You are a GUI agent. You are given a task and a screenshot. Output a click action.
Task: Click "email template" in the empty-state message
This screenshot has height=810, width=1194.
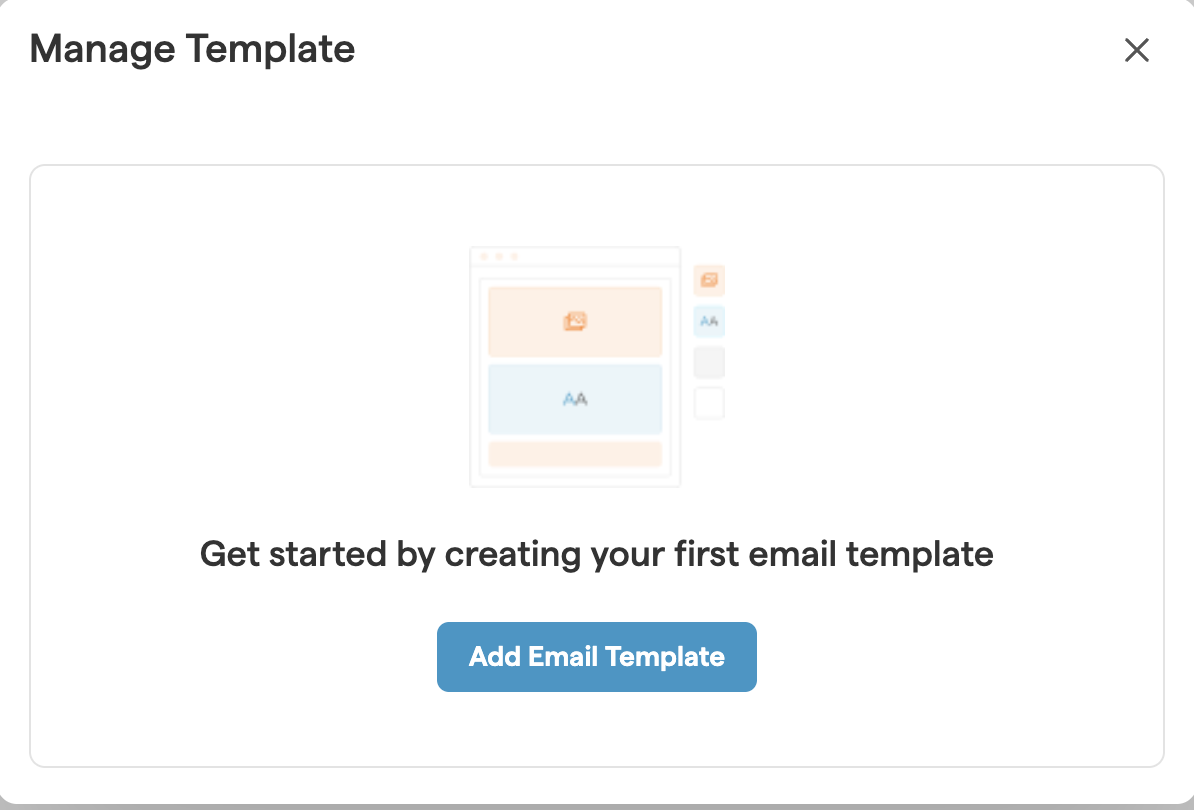(889, 554)
